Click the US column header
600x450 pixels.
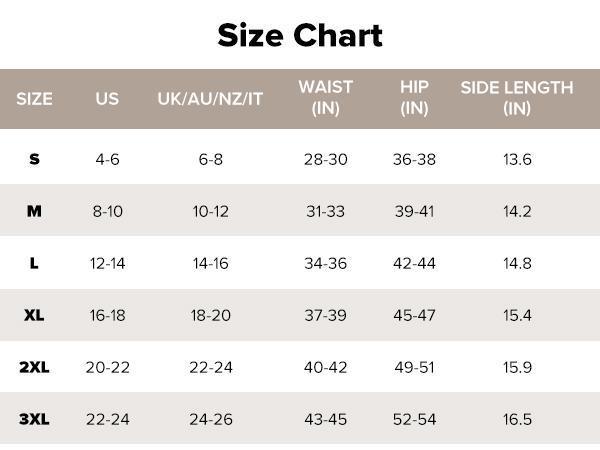[x=107, y=98]
